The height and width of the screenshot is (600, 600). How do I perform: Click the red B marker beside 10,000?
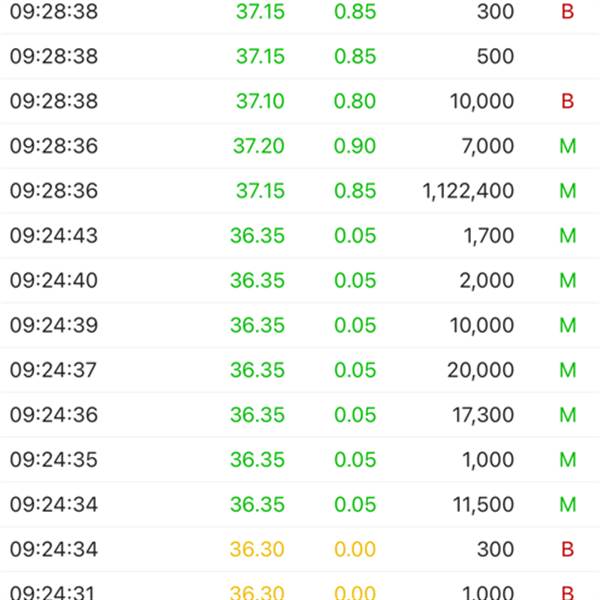tap(568, 101)
